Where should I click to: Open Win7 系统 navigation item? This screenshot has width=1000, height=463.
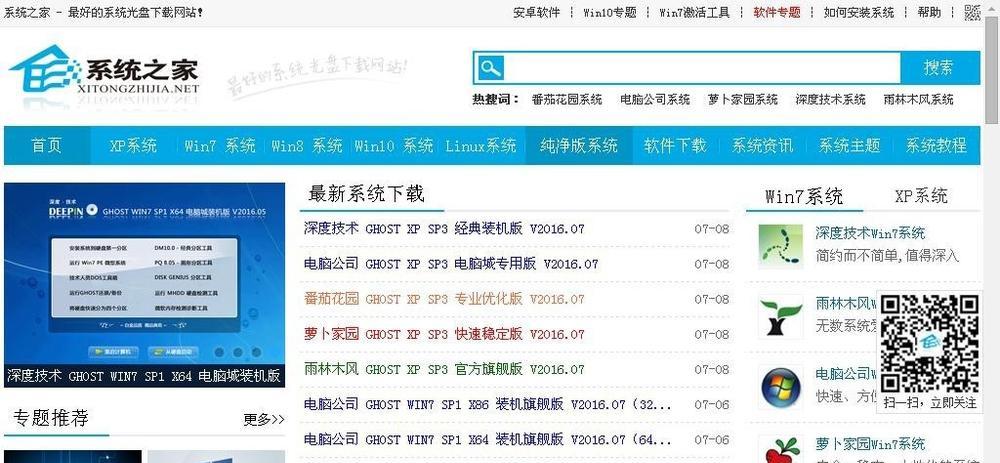tap(219, 145)
